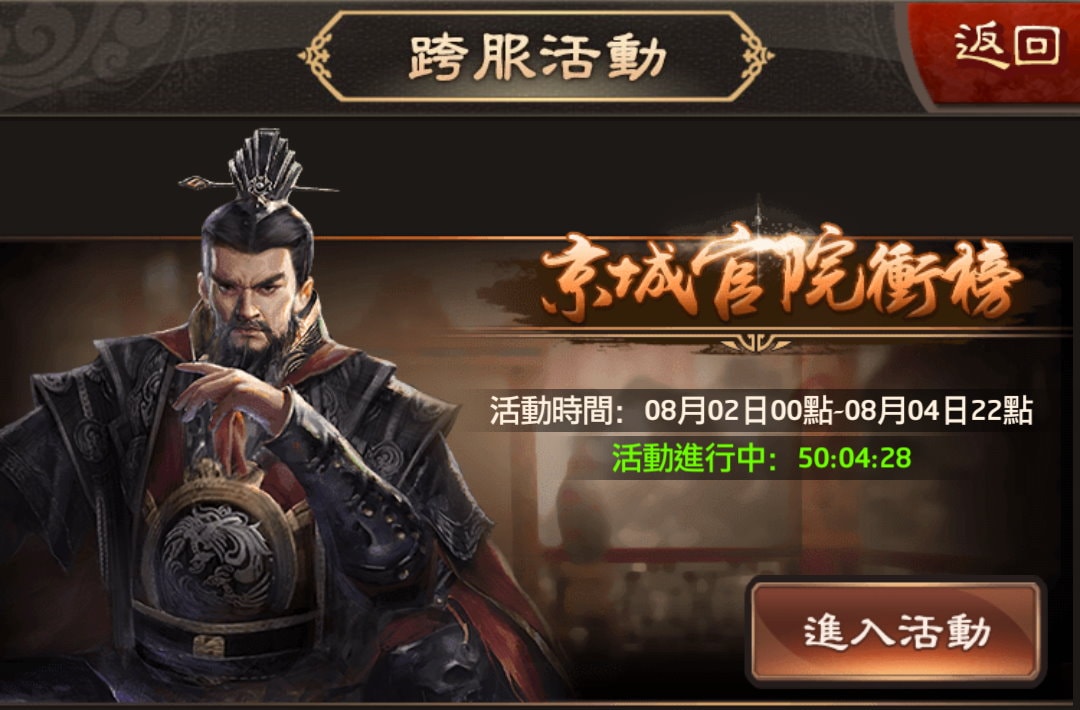Click the 08月02日00點 start date text
The height and width of the screenshot is (710, 1080).
pos(738,411)
